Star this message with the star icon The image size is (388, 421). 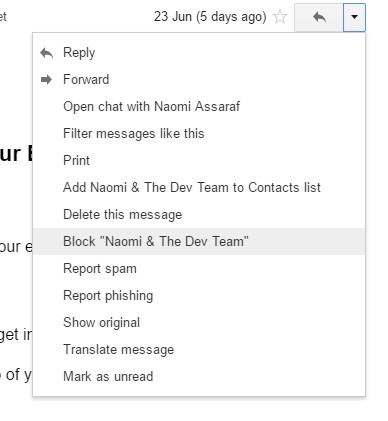coord(280,17)
